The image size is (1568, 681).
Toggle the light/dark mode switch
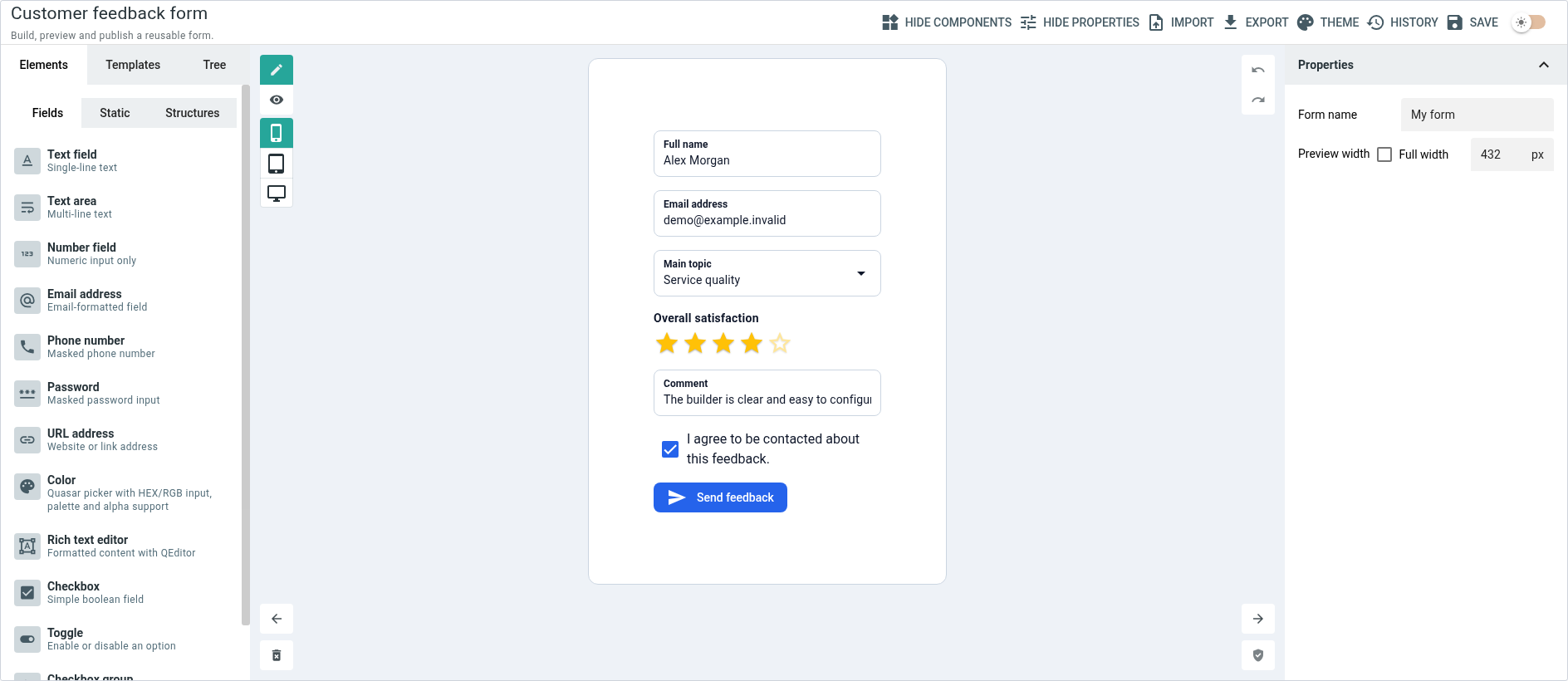point(1529,22)
